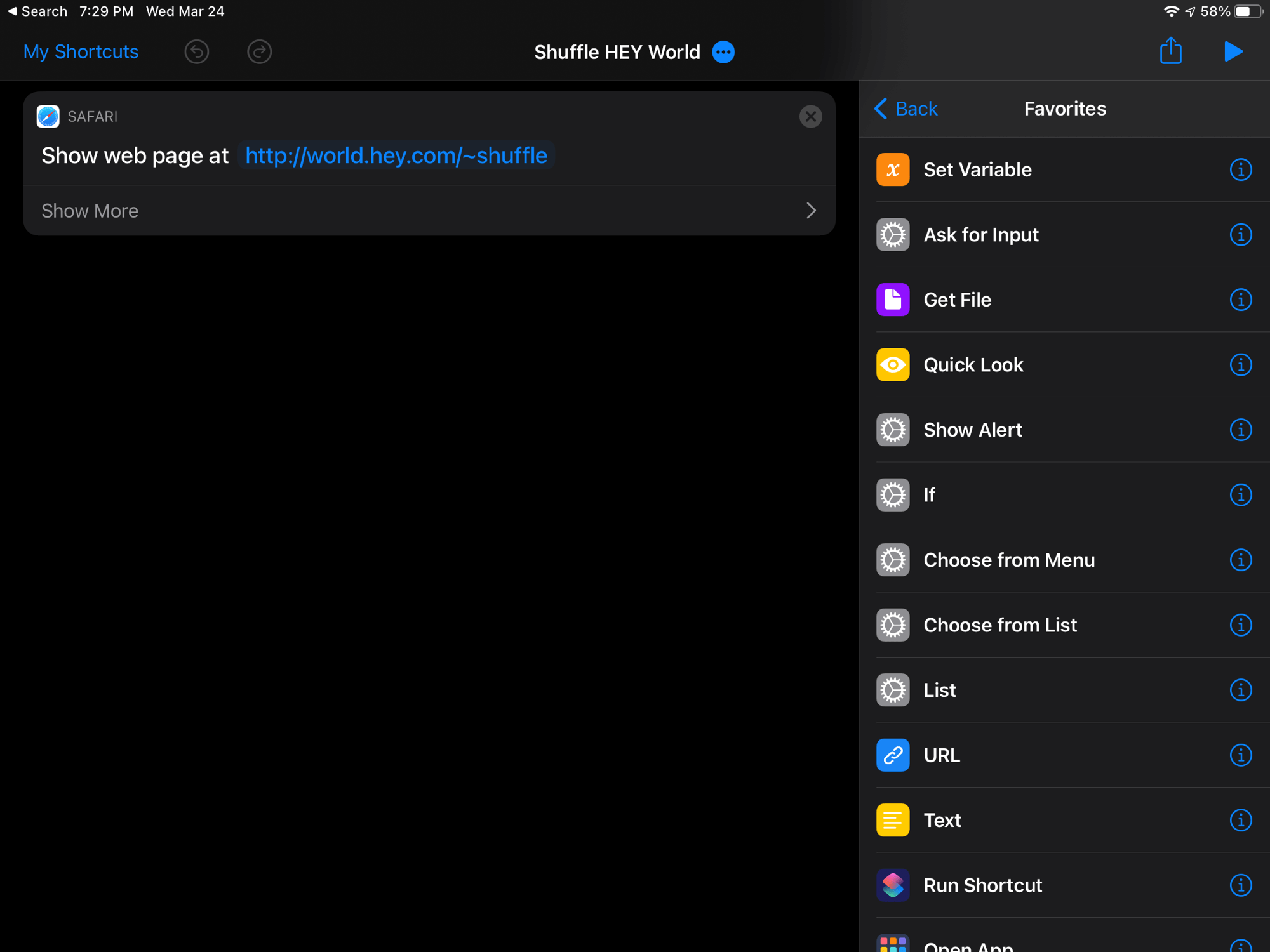This screenshot has width=1270, height=952.
Task: Return to Search via status bar
Action: coord(37,11)
